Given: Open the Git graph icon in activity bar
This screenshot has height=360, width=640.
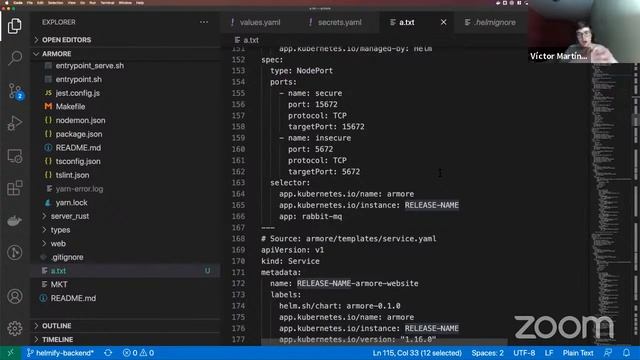Looking at the screenshot, I should coord(15,253).
